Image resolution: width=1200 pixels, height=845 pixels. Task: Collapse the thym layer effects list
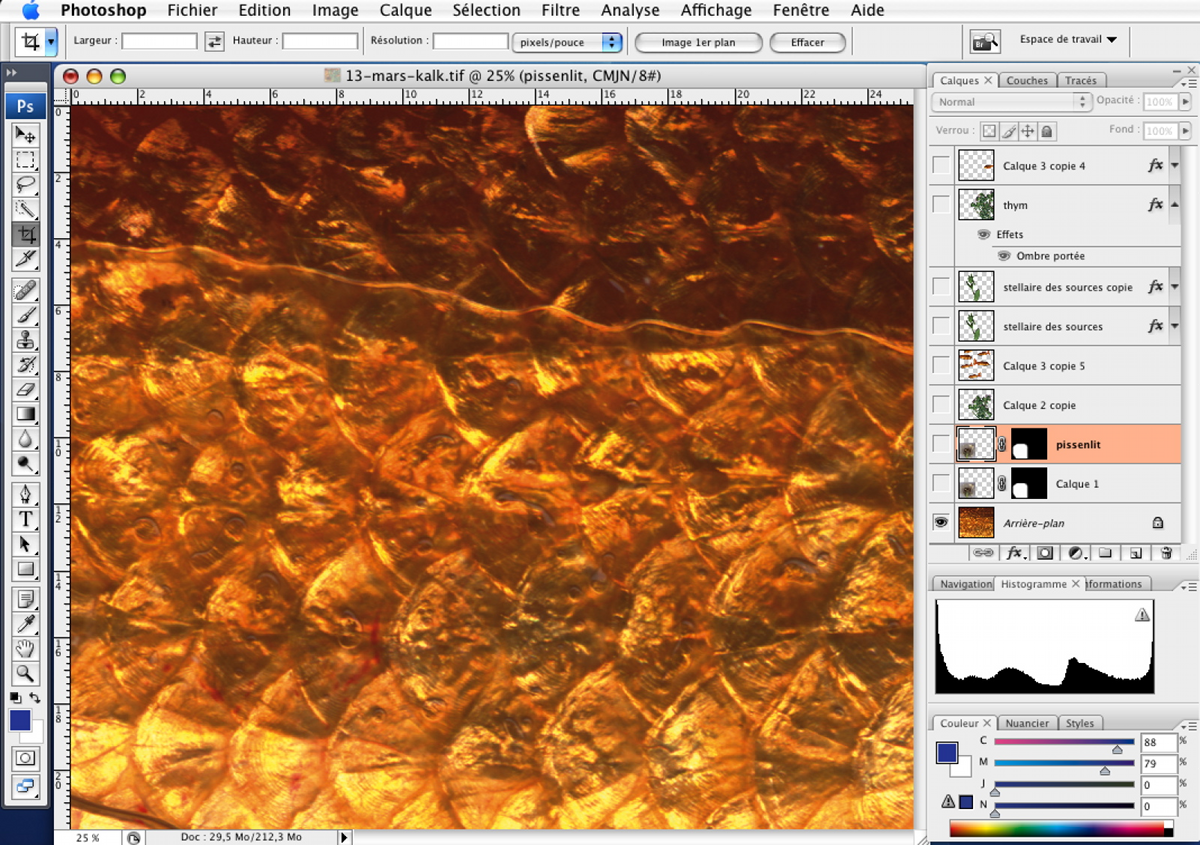[1175, 205]
